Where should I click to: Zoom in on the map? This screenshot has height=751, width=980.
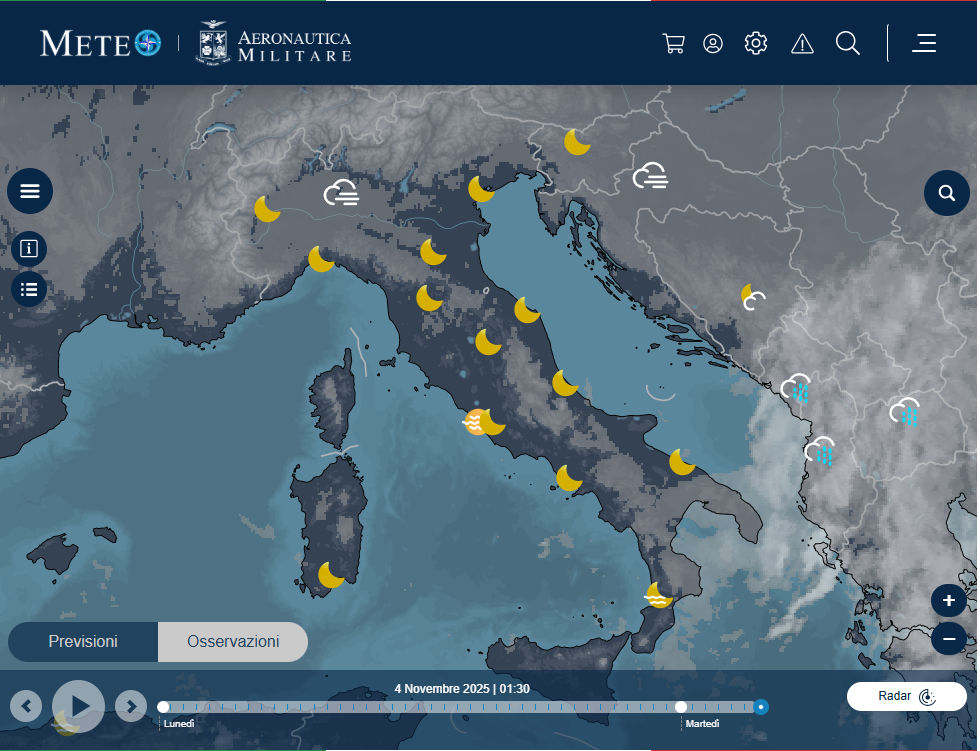(948, 601)
